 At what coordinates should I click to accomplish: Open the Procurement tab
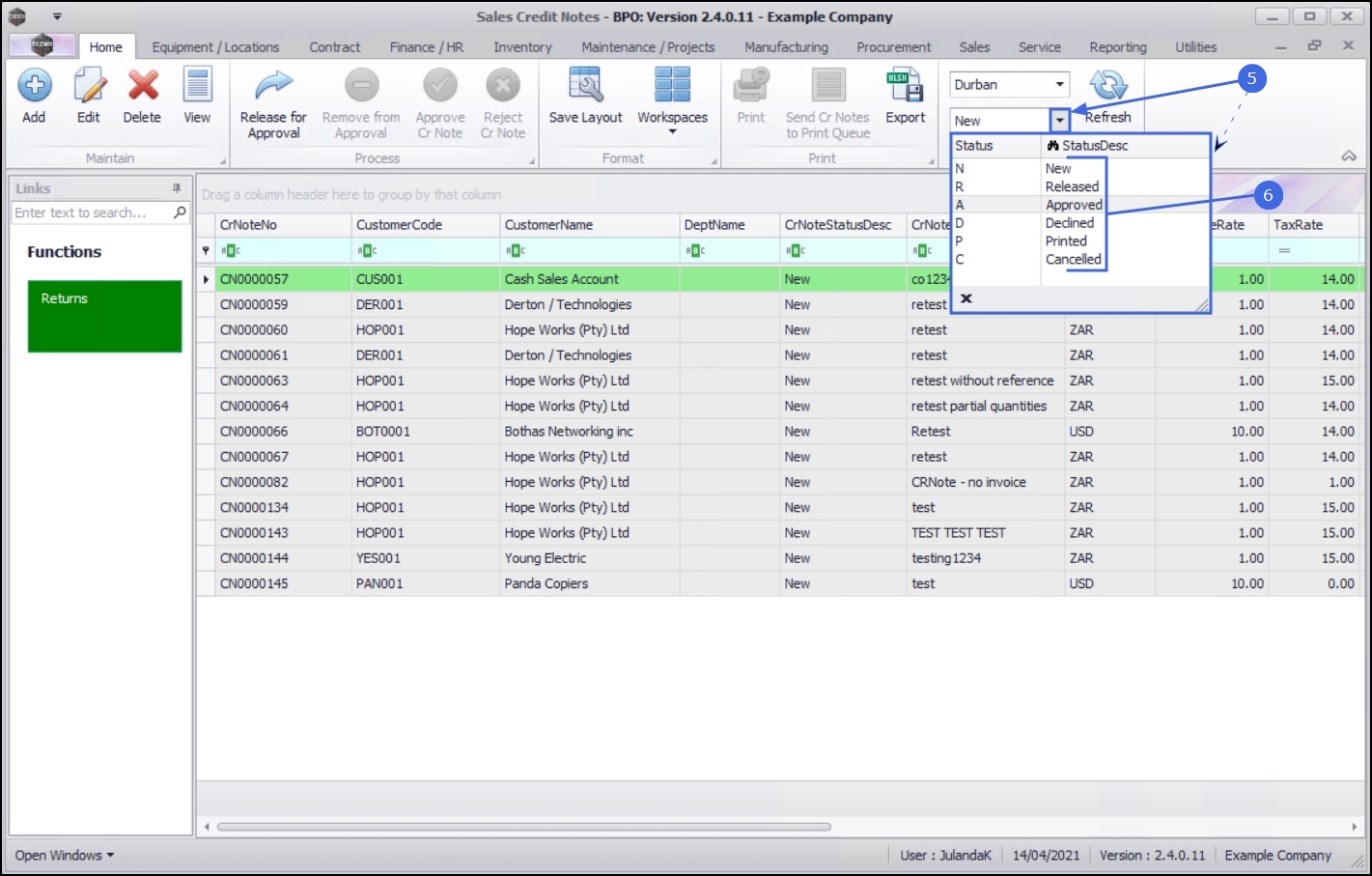pyautogui.click(x=894, y=47)
